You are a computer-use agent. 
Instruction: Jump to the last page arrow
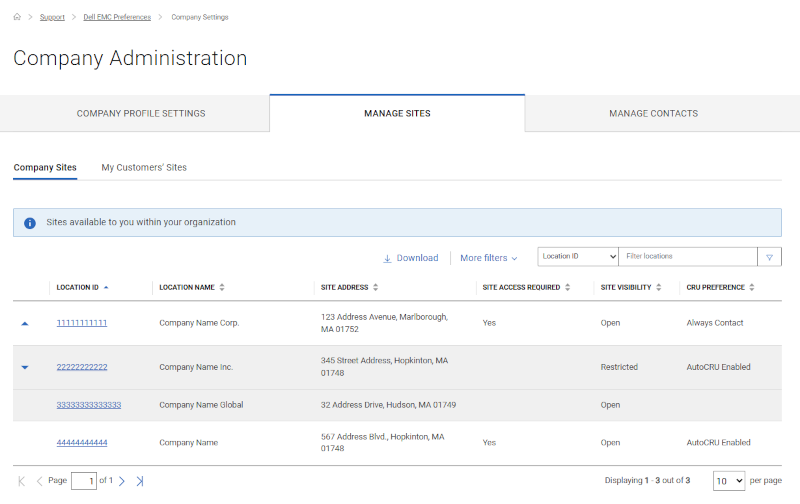(140, 481)
